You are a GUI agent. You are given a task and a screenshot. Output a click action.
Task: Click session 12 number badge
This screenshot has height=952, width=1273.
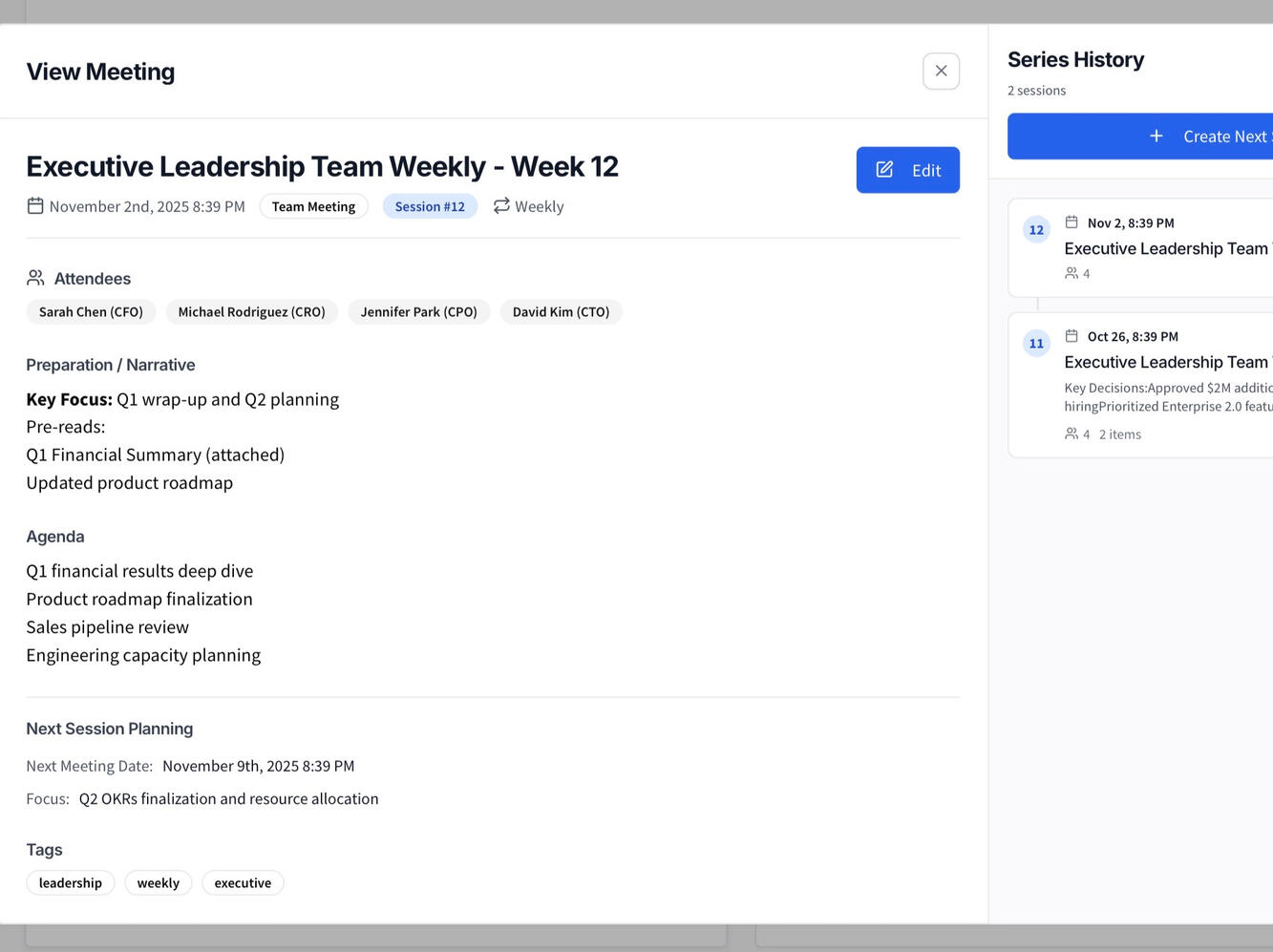(x=1036, y=230)
